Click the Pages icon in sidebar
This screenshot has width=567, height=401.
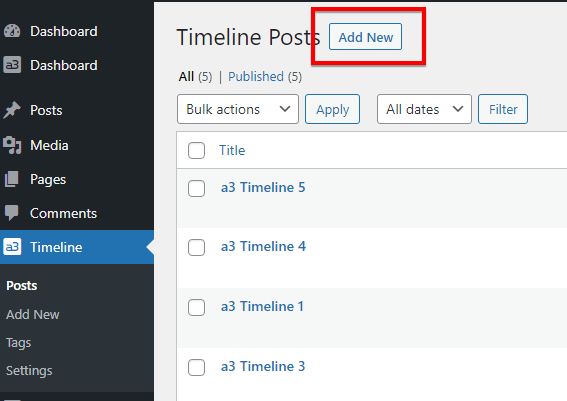[x=12, y=179]
